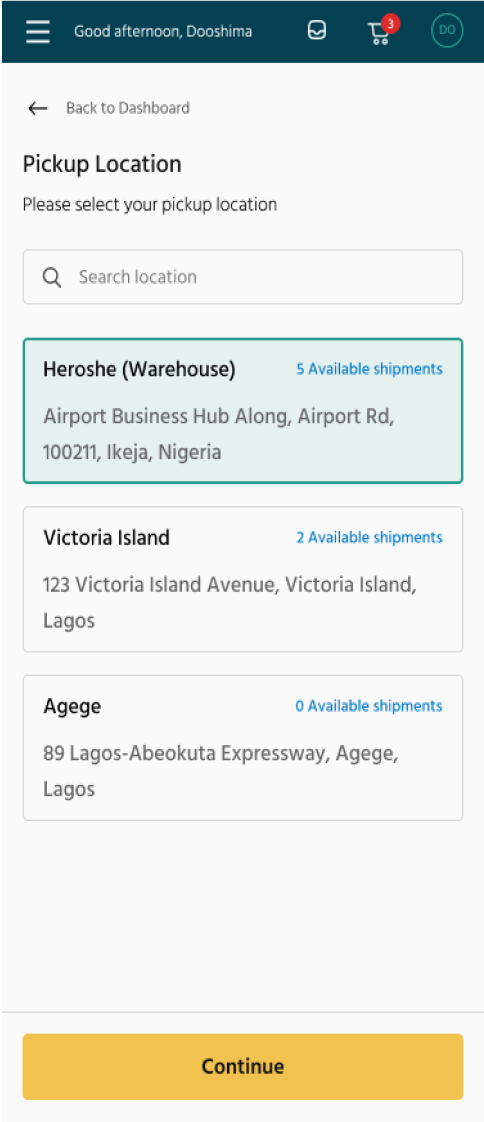Select Agege pickup location

click(x=243, y=748)
